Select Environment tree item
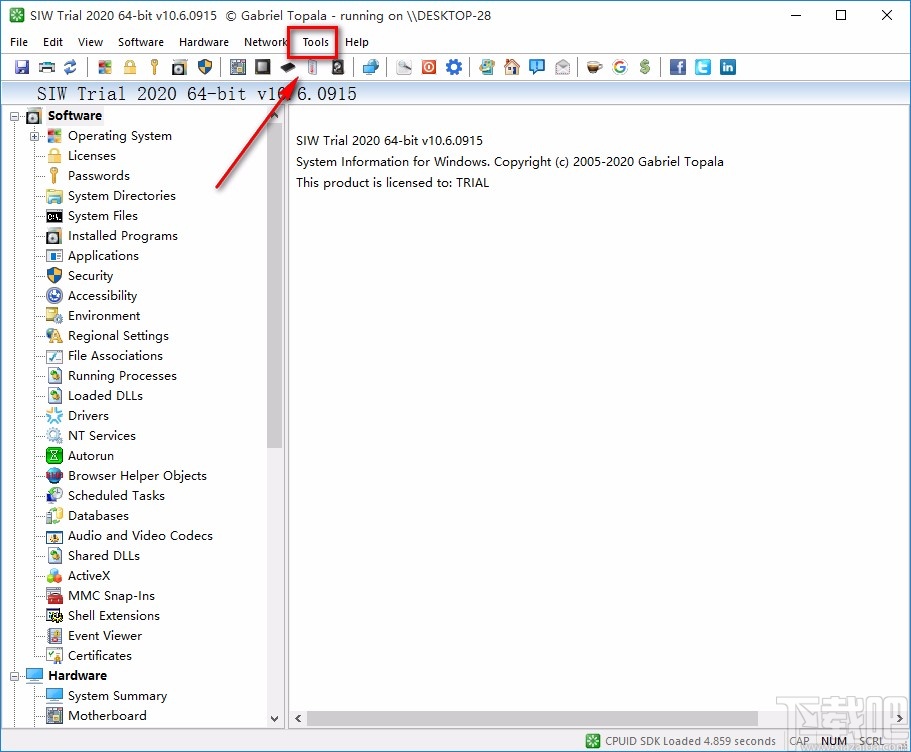 point(104,316)
